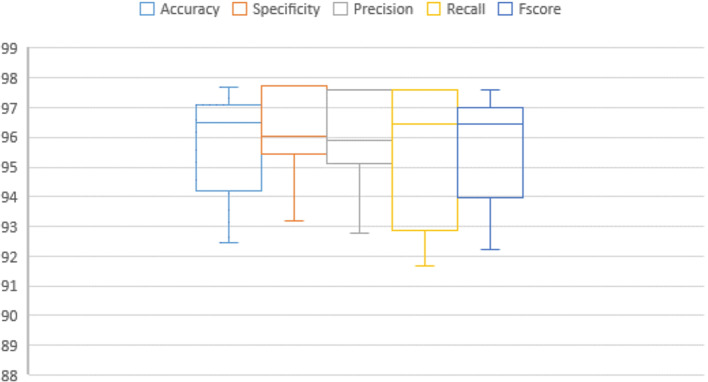Click the Specificity lower whisker cap

(x=294, y=221)
